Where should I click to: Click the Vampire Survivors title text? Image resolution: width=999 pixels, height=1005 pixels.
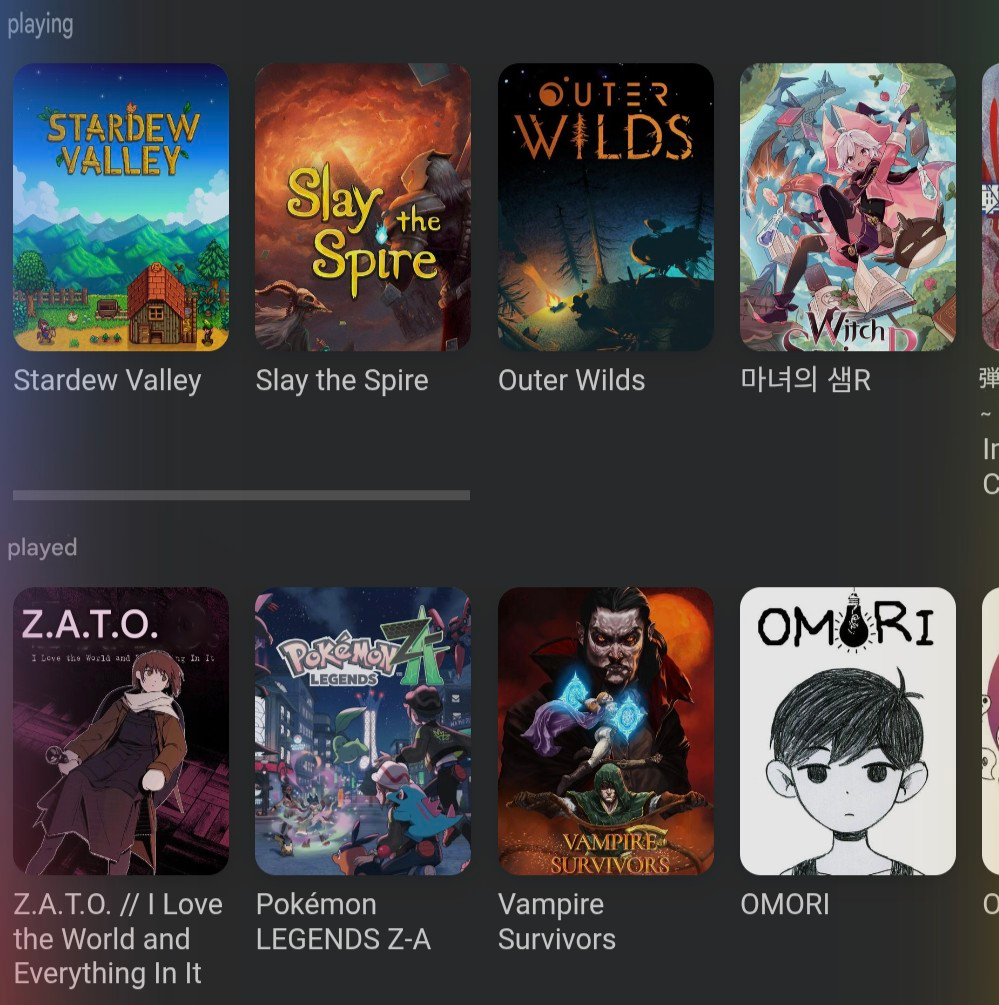(x=557, y=922)
